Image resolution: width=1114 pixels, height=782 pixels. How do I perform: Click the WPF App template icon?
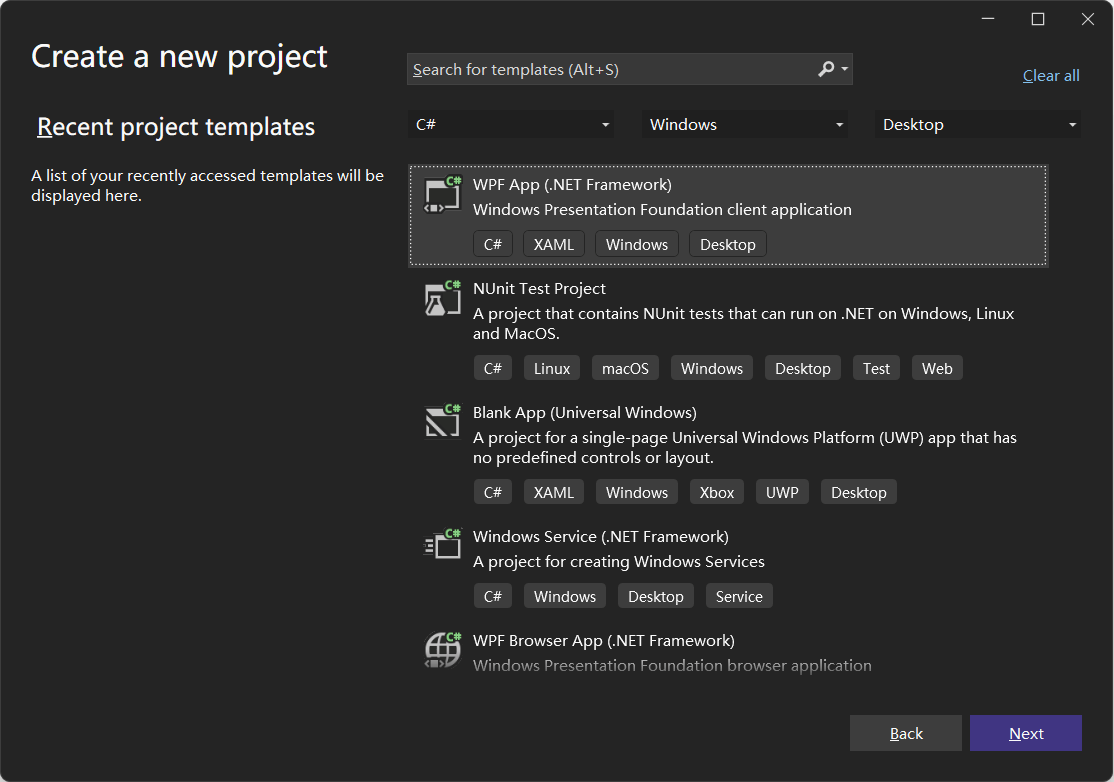tap(443, 195)
